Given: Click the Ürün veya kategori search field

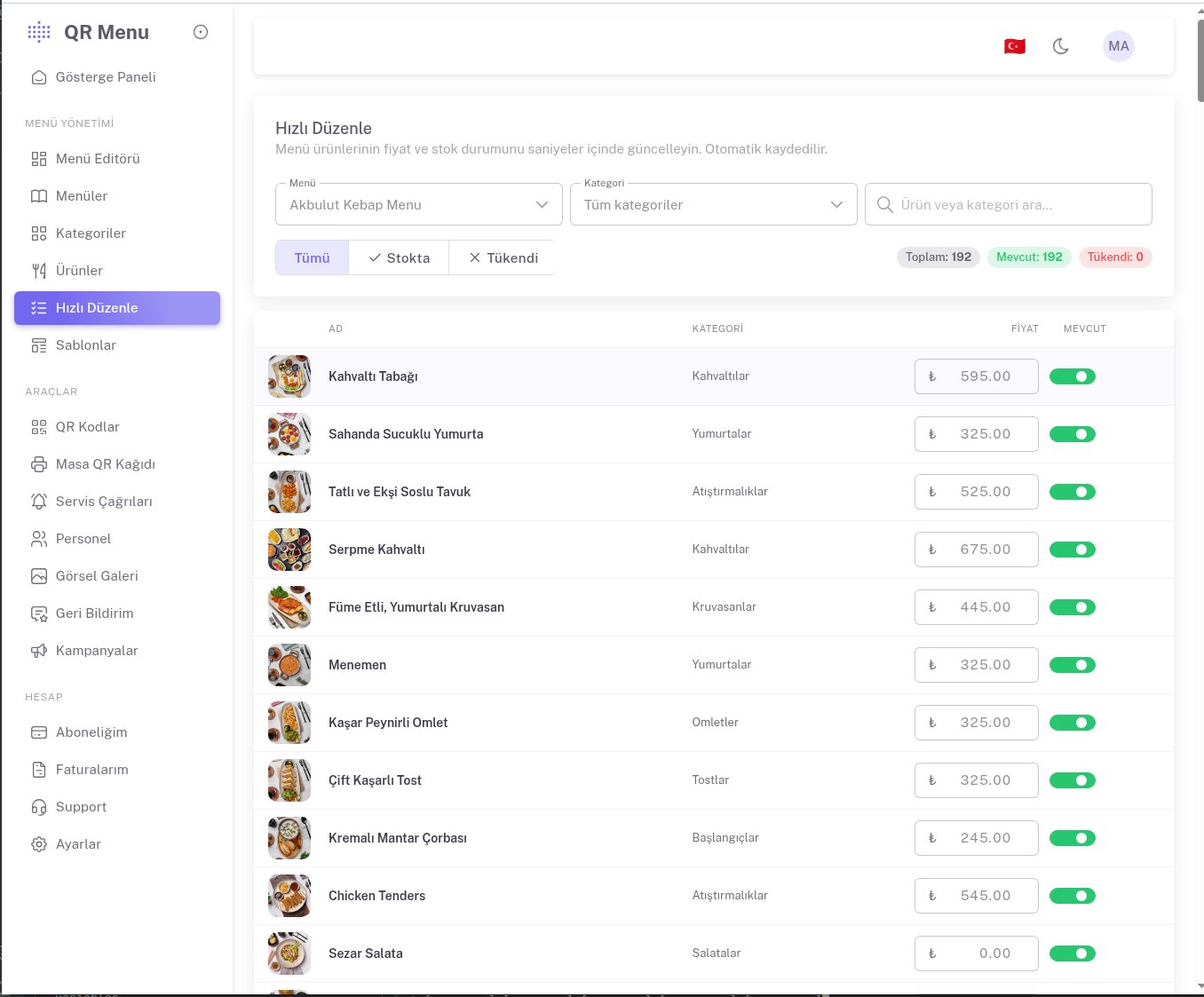Looking at the screenshot, I should tap(1009, 204).
